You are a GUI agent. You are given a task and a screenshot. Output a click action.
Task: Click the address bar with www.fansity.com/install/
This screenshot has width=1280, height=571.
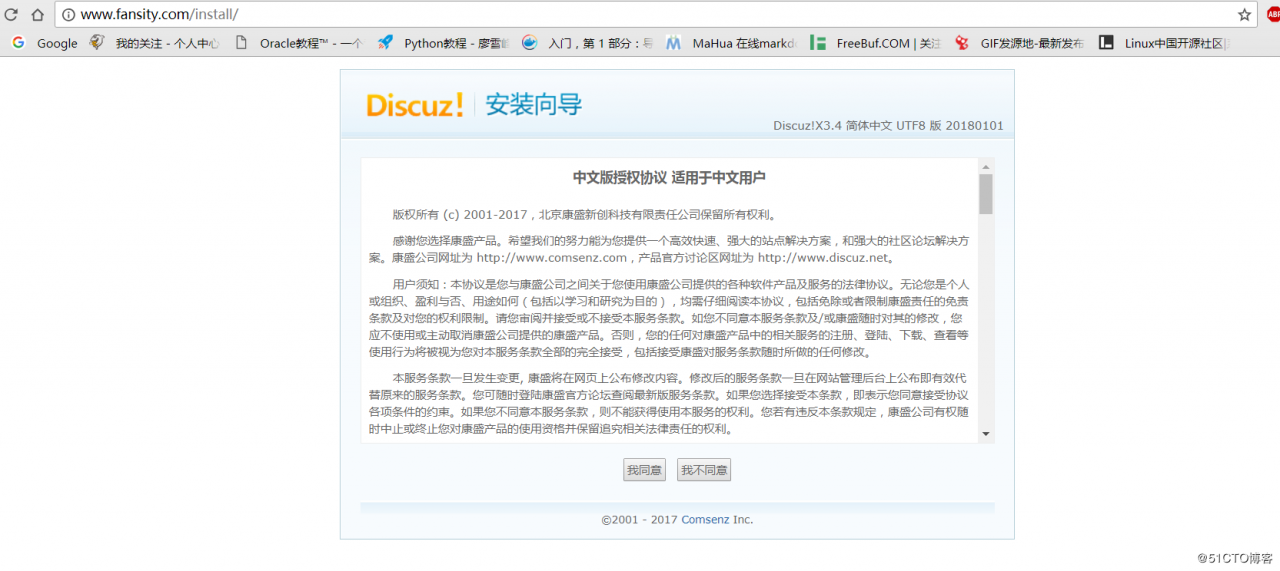[655, 15]
